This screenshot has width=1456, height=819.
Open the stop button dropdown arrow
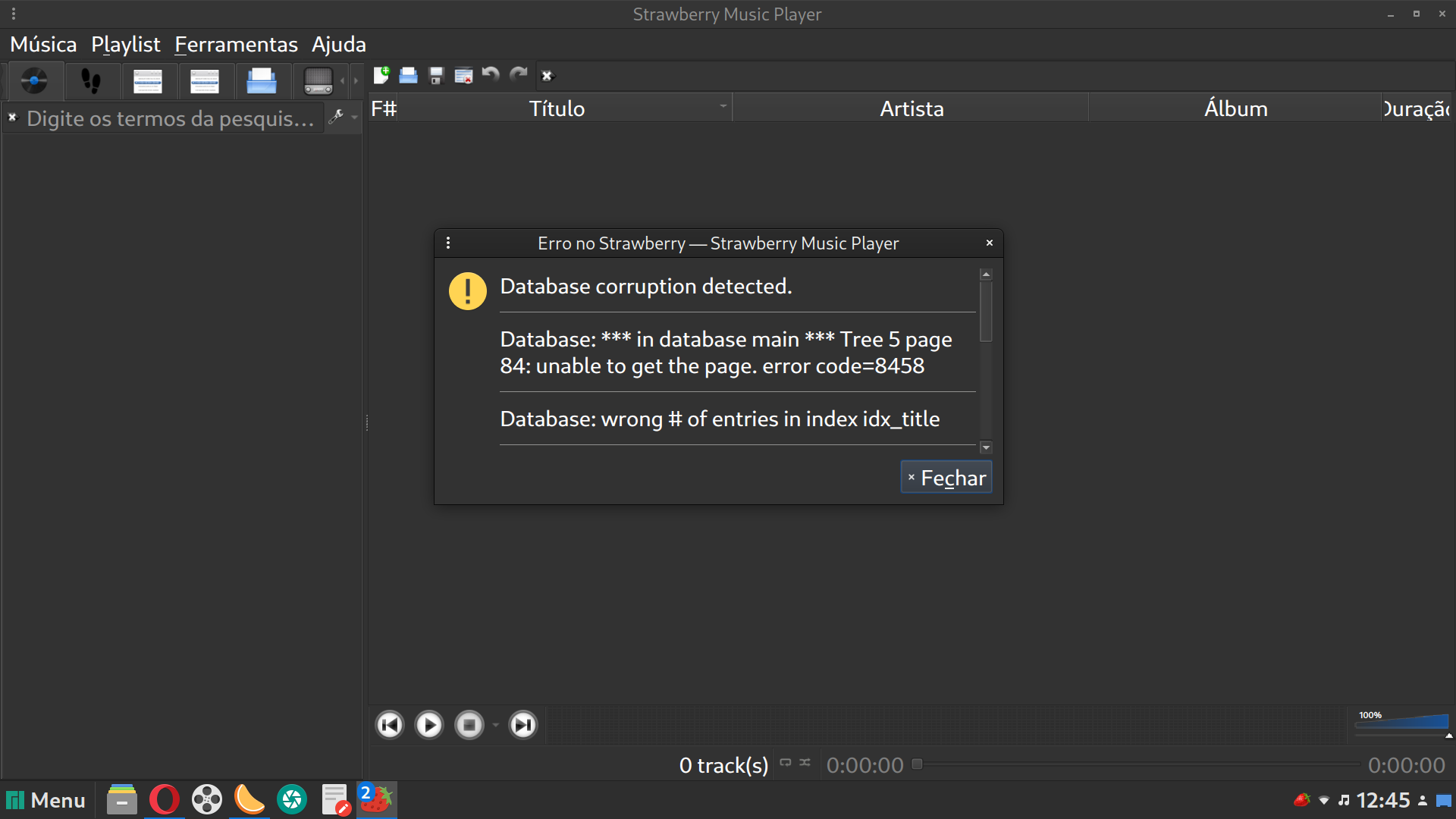tap(496, 726)
